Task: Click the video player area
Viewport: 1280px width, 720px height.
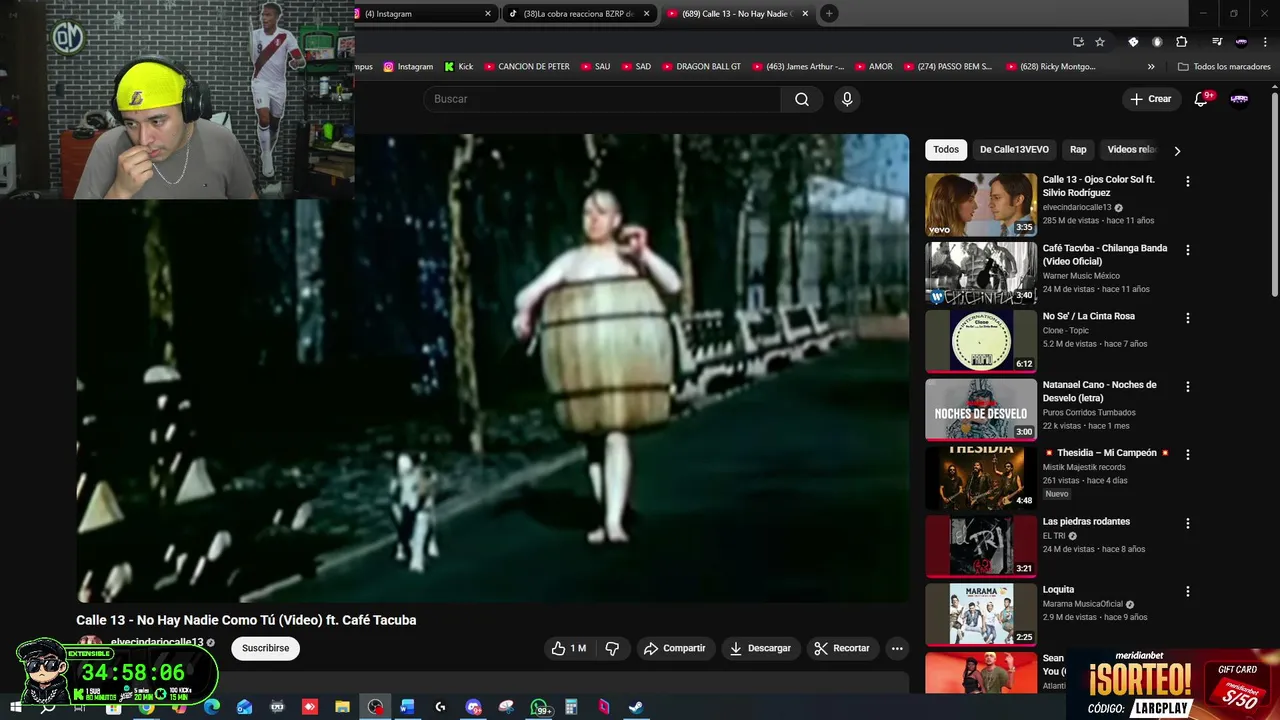Action: pos(493,368)
